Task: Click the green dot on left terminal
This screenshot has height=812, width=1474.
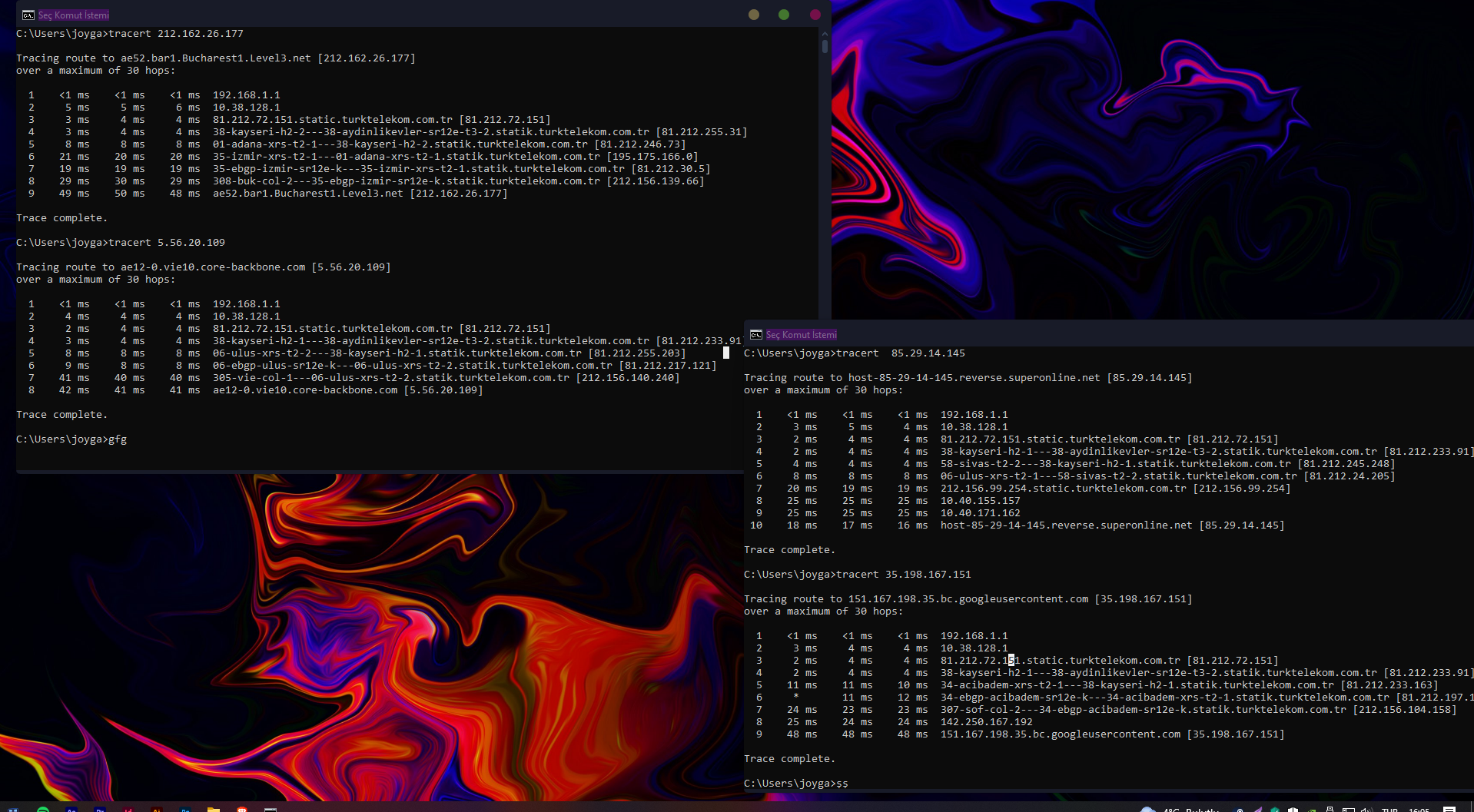Action: click(784, 15)
